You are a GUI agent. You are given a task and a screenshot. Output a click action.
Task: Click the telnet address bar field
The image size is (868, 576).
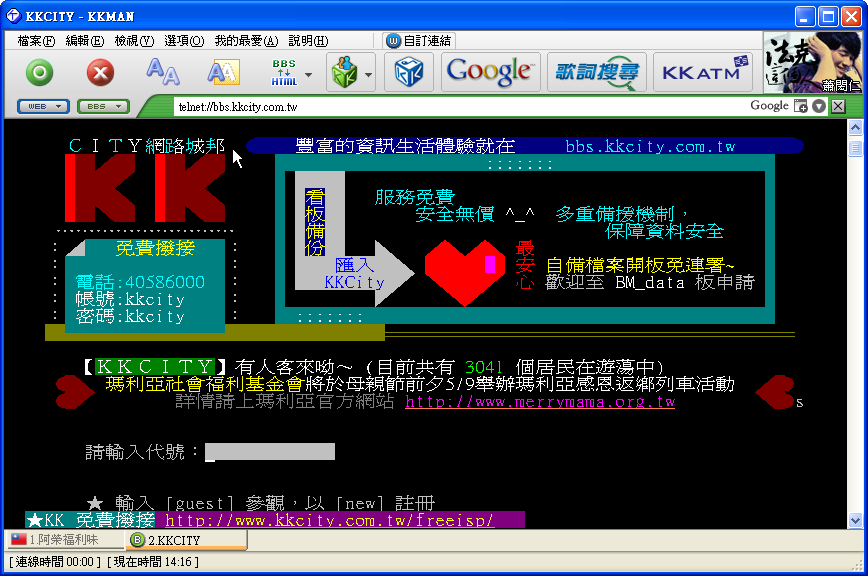(x=459, y=107)
